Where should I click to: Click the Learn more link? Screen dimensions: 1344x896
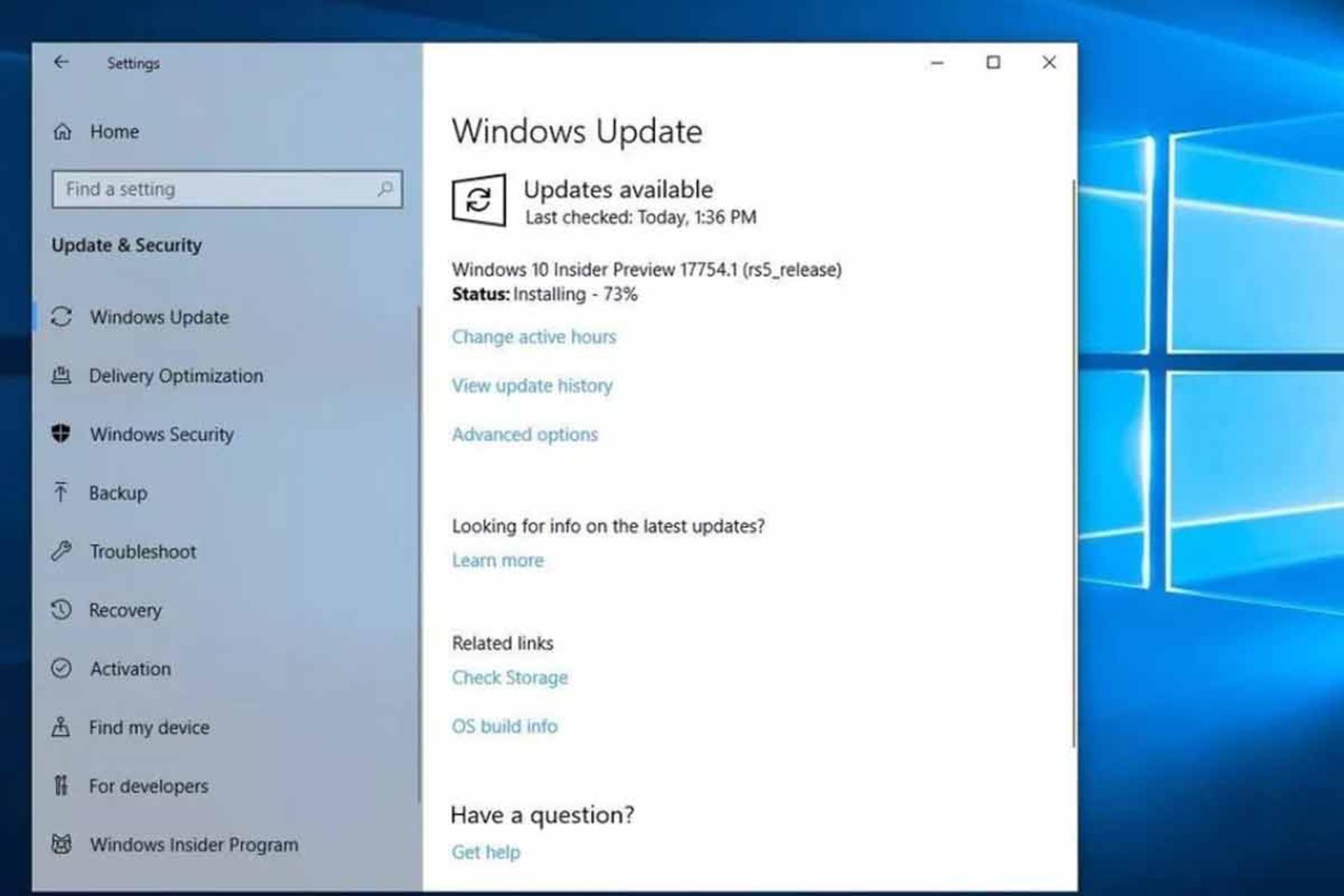click(x=498, y=560)
